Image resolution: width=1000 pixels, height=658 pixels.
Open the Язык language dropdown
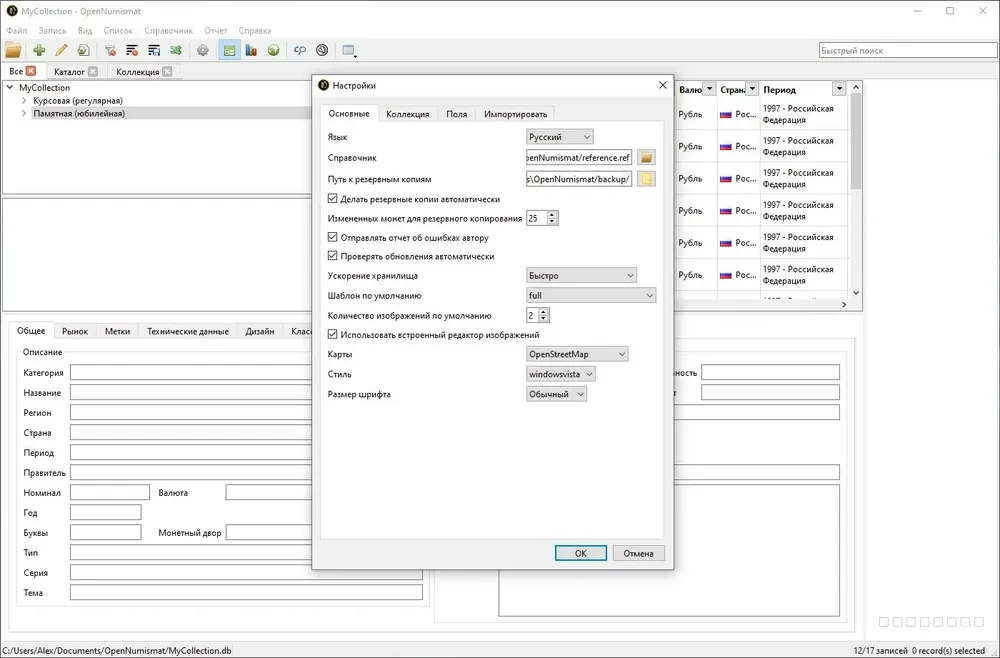pos(559,136)
